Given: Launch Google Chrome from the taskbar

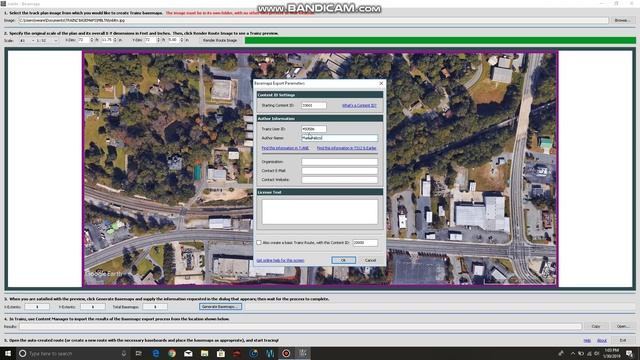Looking at the screenshot, I should (x=172, y=353).
